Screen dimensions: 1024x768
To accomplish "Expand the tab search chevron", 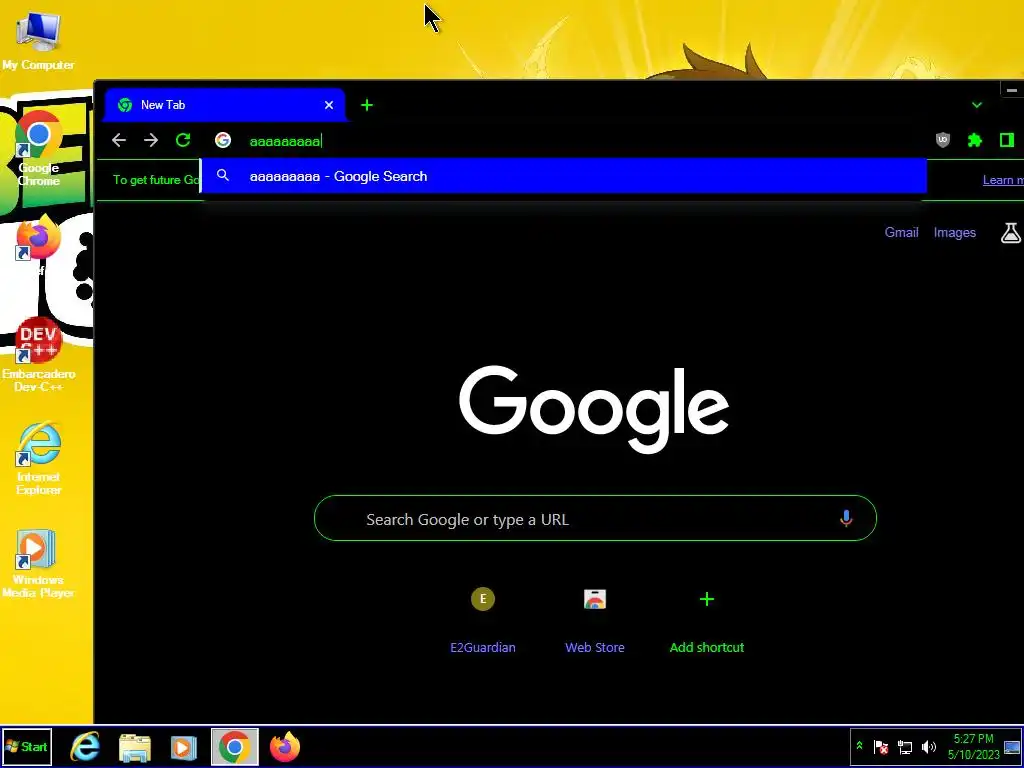I will [976, 105].
